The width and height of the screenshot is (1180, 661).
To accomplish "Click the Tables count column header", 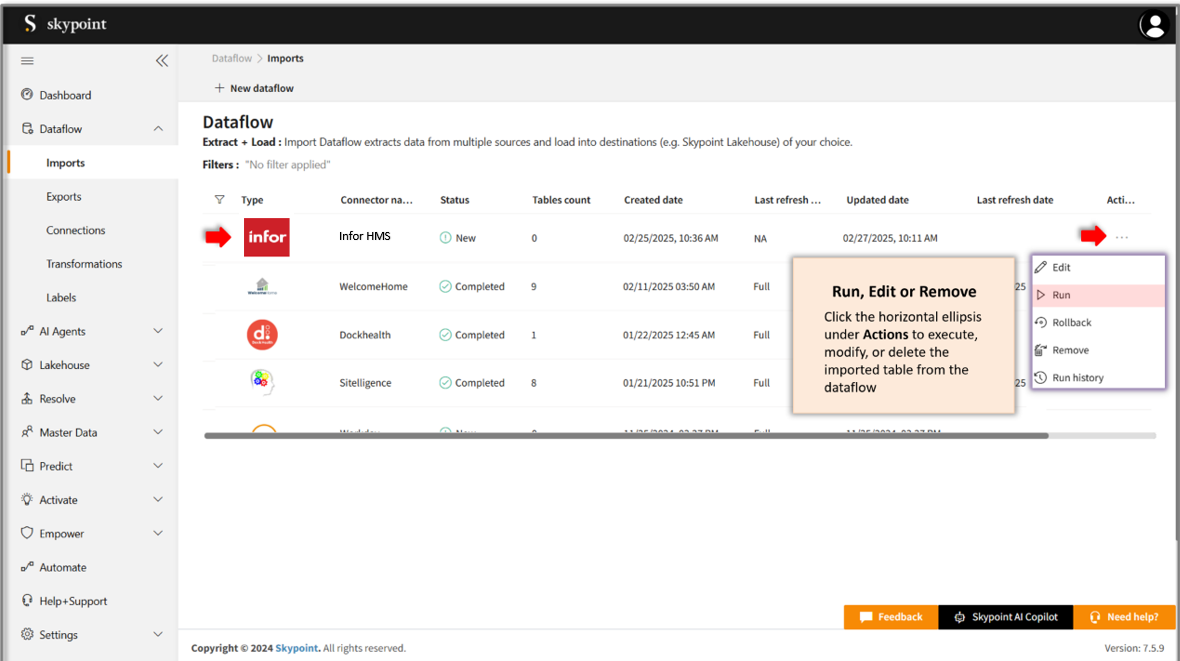I will pos(561,200).
